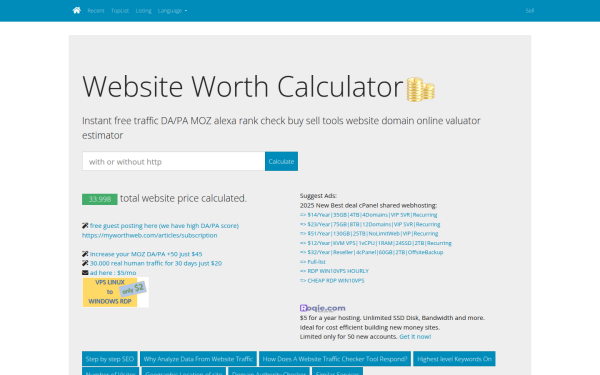Click the 'Website Worth Calculator' heading

[243, 87]
